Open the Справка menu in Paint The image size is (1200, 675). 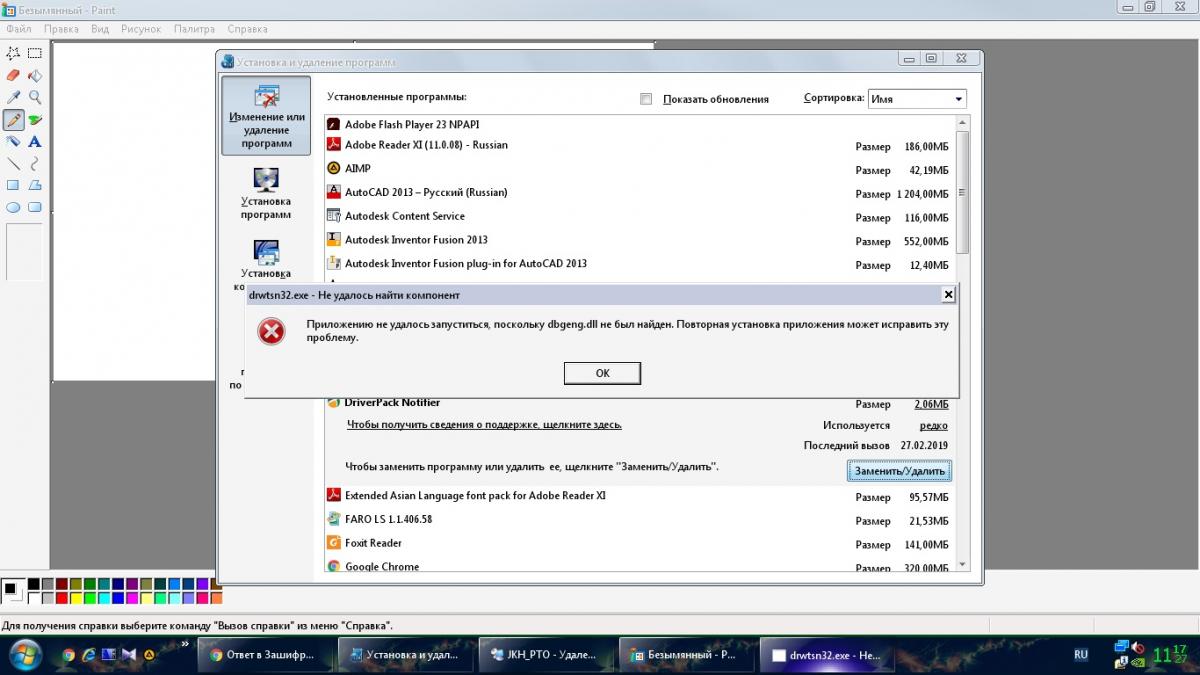coord(247,29)
